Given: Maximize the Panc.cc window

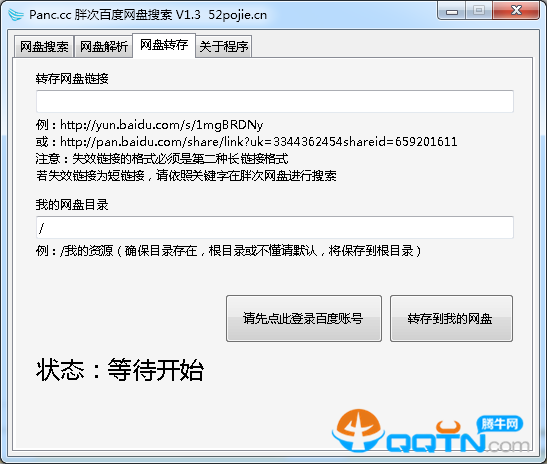Looking at the screenshot, I should pyautogui.click(x=479, y=11).
